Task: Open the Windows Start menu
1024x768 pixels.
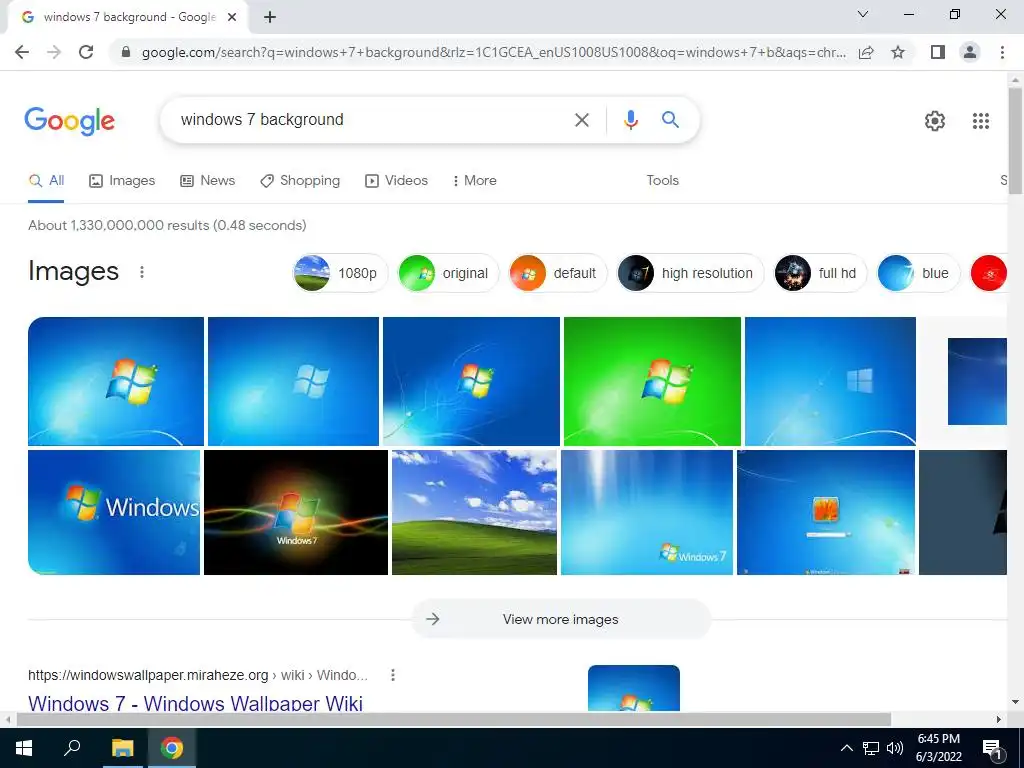Action: pos(24,748)
